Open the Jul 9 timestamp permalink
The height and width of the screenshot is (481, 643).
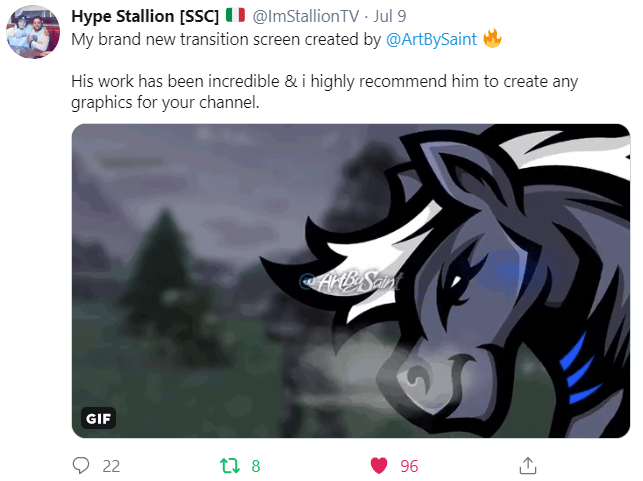[390, 16]
